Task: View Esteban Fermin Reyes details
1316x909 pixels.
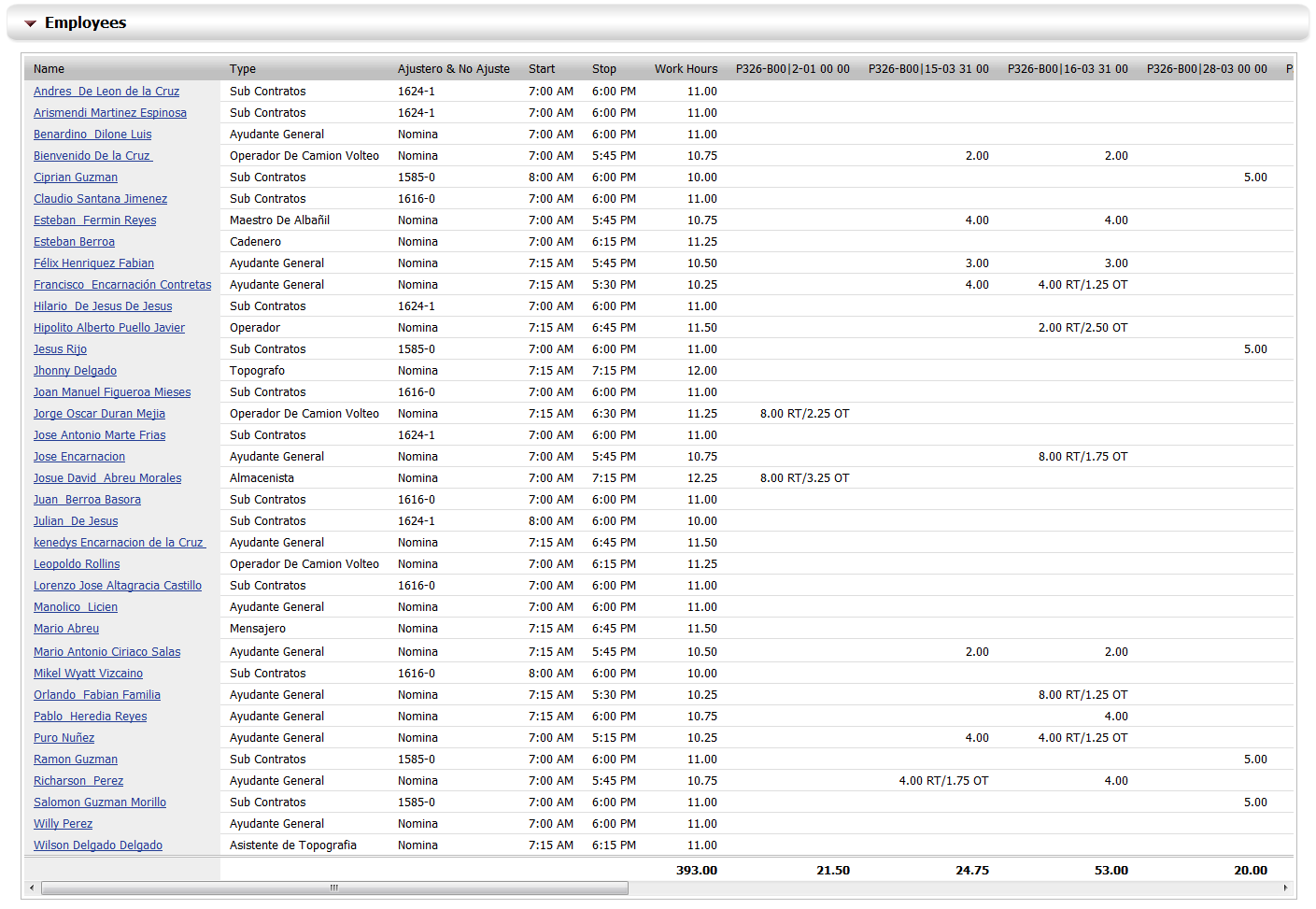Action: [x=95, y=220]
